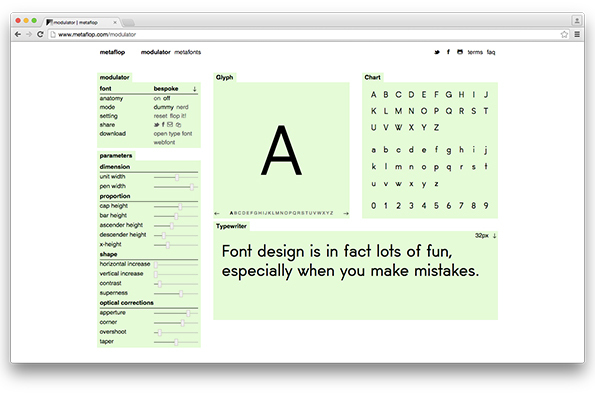Image resolution: width=595 pixels, height=395 pixels.
Task: Turn anatomy on
Action: coord(157,98)
